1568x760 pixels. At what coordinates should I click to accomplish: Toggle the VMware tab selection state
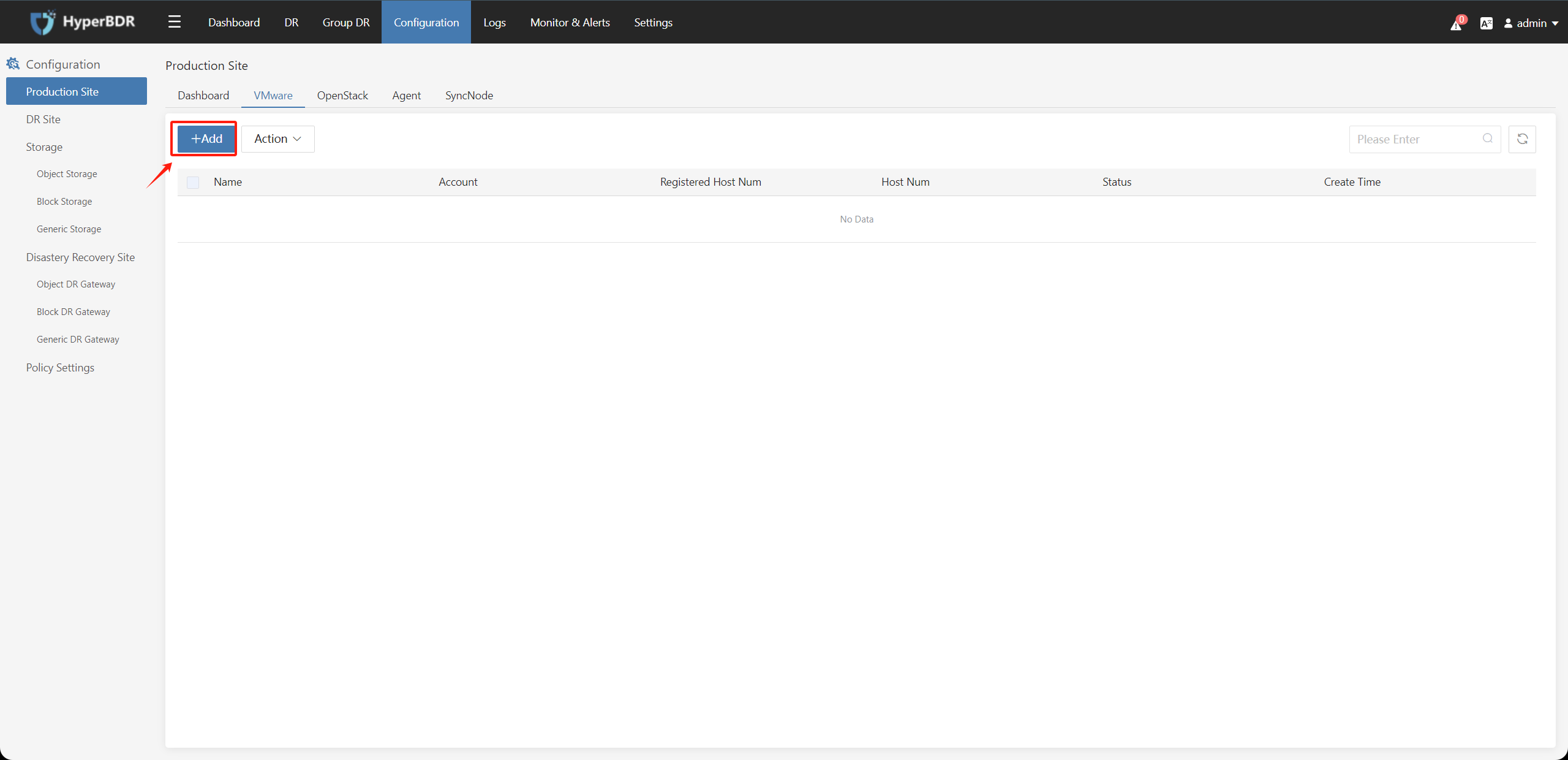point(273,95)
